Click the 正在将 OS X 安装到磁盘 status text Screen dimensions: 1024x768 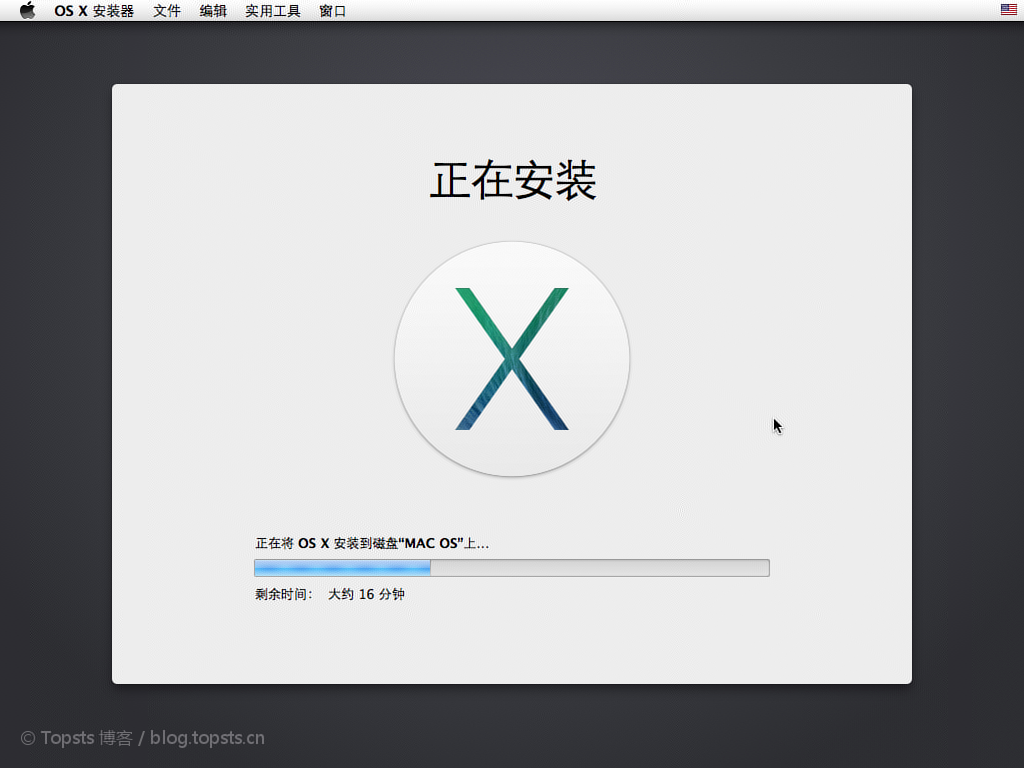[x=372, y=543]
